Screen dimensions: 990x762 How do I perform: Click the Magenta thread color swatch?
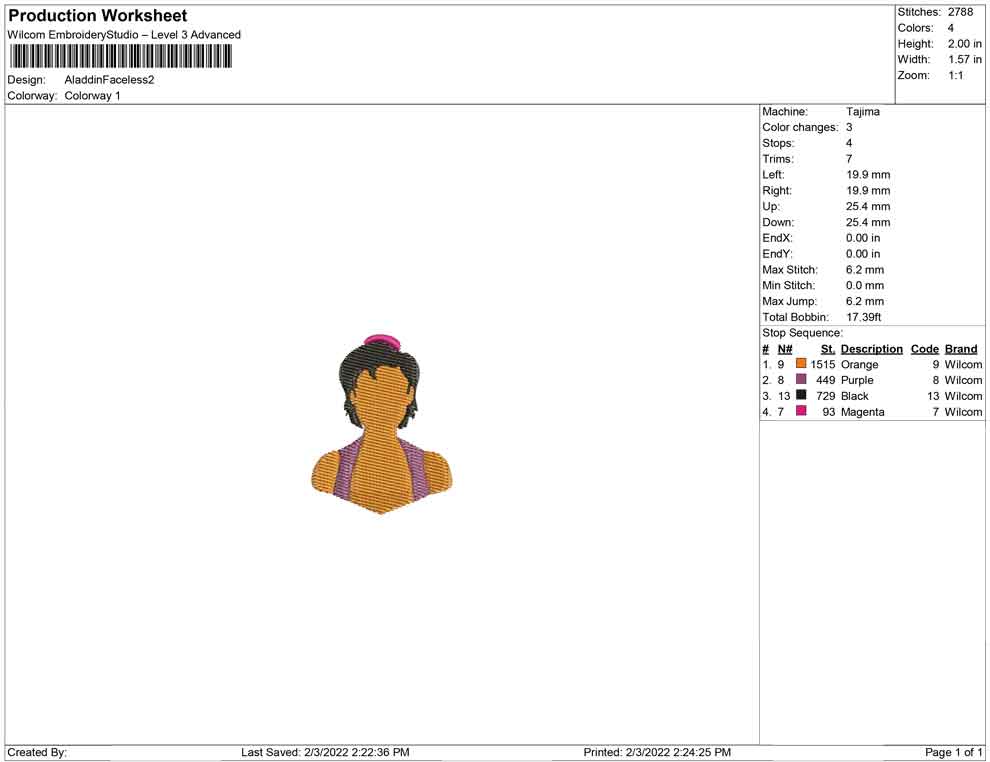point(801,411)
